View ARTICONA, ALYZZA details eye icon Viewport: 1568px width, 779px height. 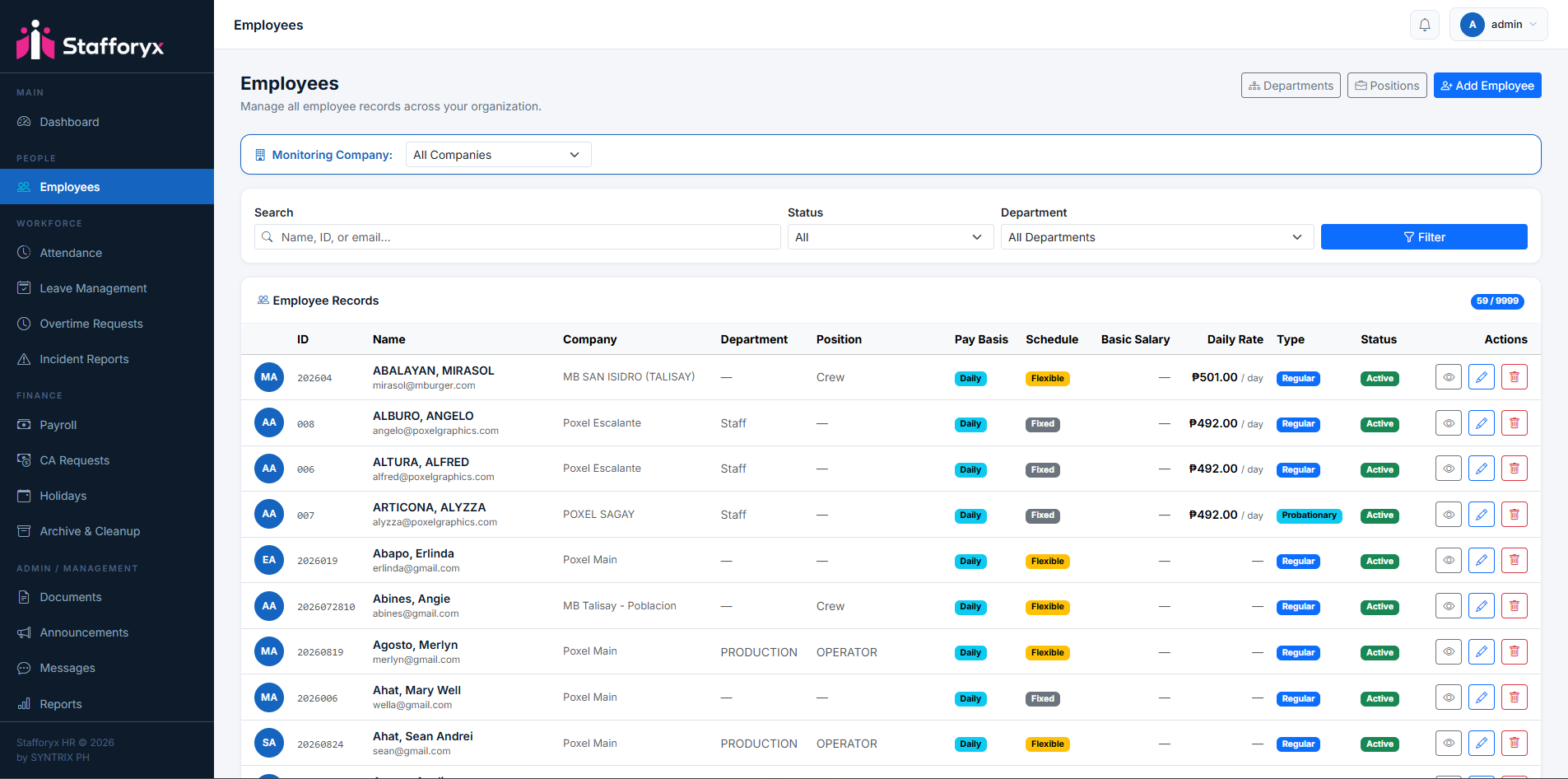click(1449, 515)
